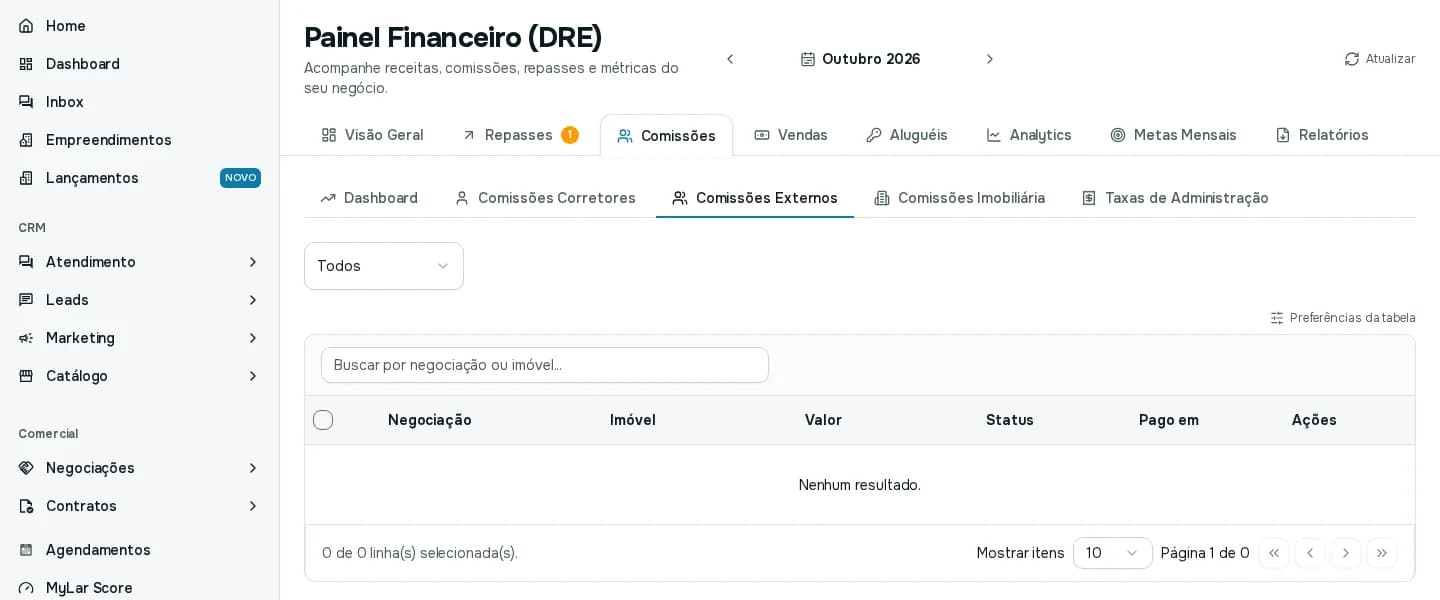The height and width of the screenshot is (600, 1440).
Task: Expand the Marketing submenu chevron
Action: point(253,338)
